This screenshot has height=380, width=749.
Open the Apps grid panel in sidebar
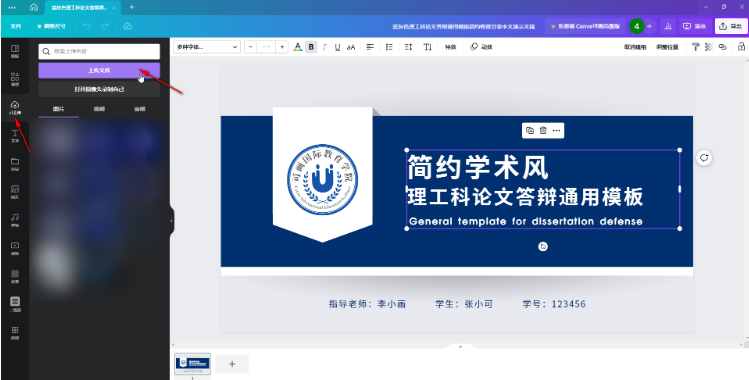(15, 333)
